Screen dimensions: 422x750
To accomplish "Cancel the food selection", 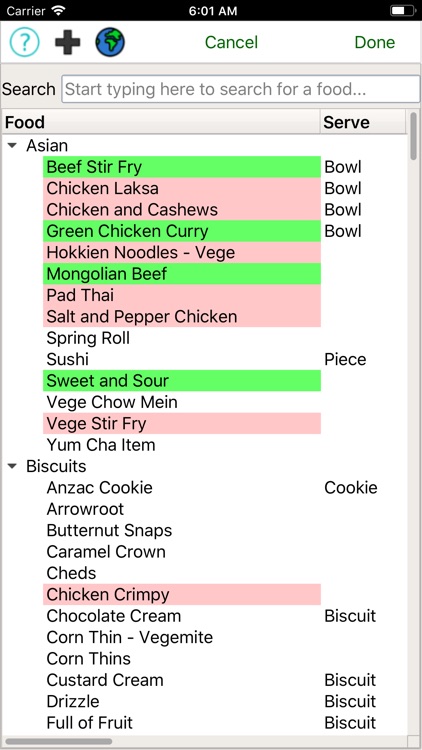I will click(231, 42).
